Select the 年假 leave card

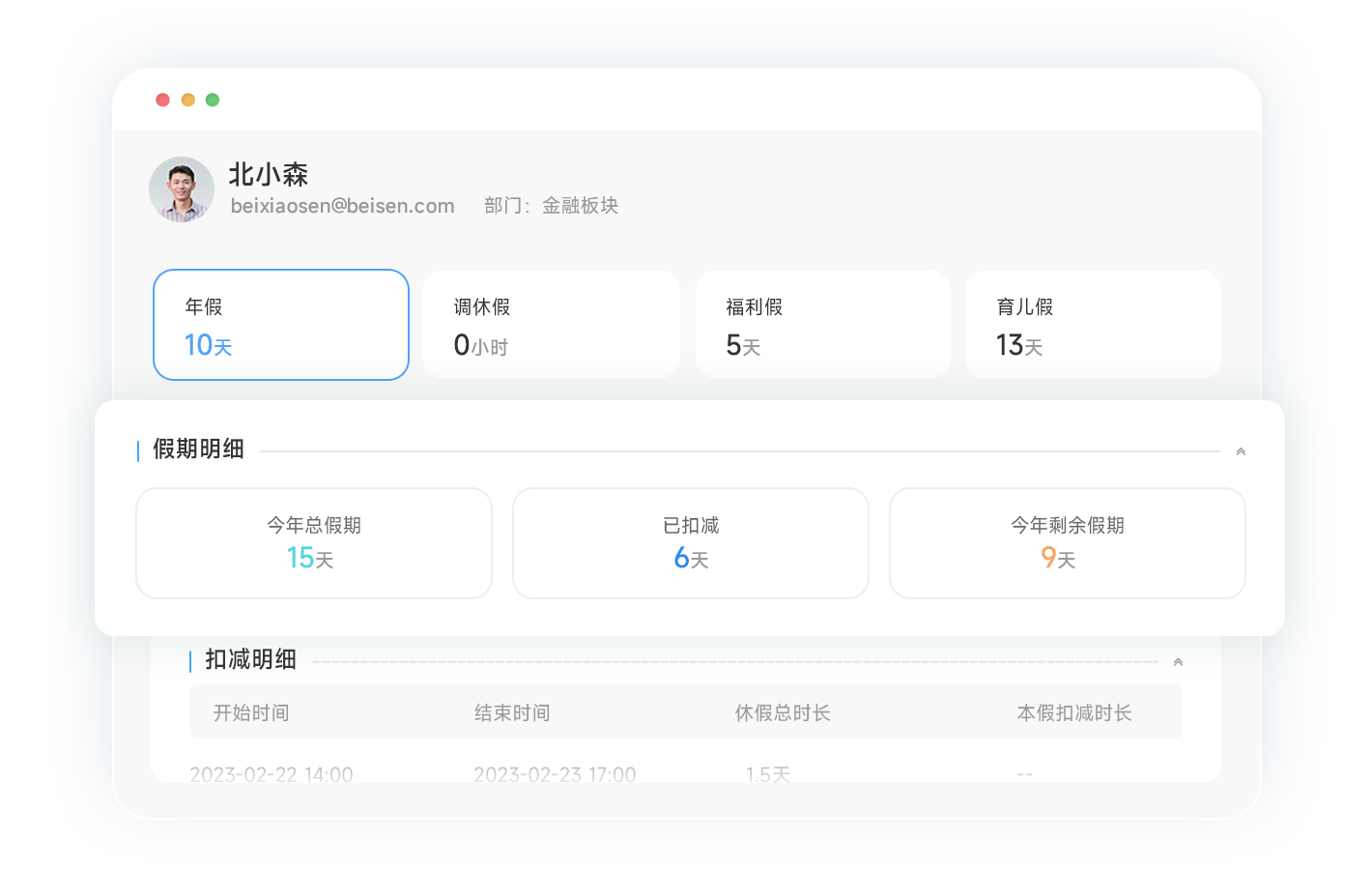281,325
